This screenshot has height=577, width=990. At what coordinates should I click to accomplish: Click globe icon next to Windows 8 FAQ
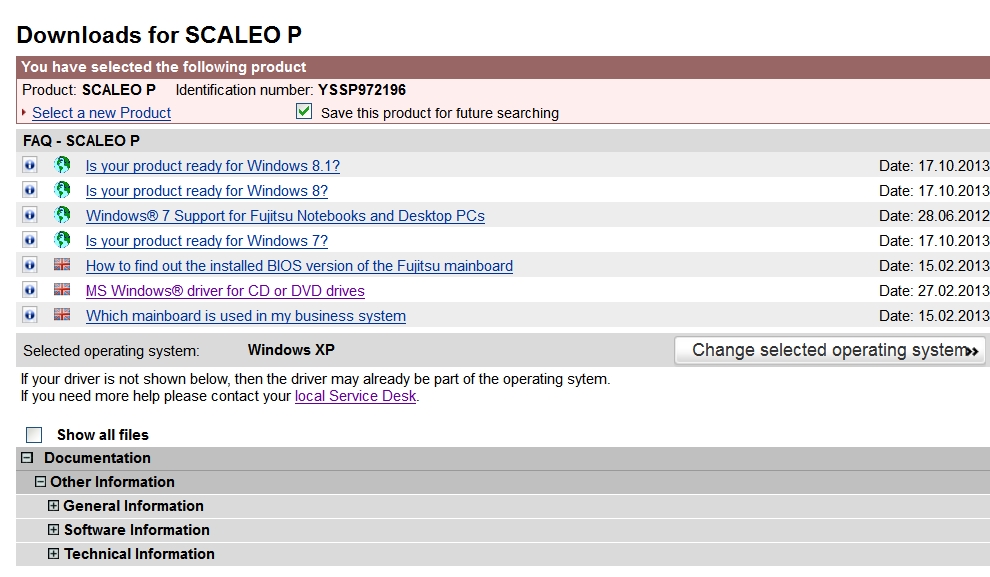(x=62, y=190)
